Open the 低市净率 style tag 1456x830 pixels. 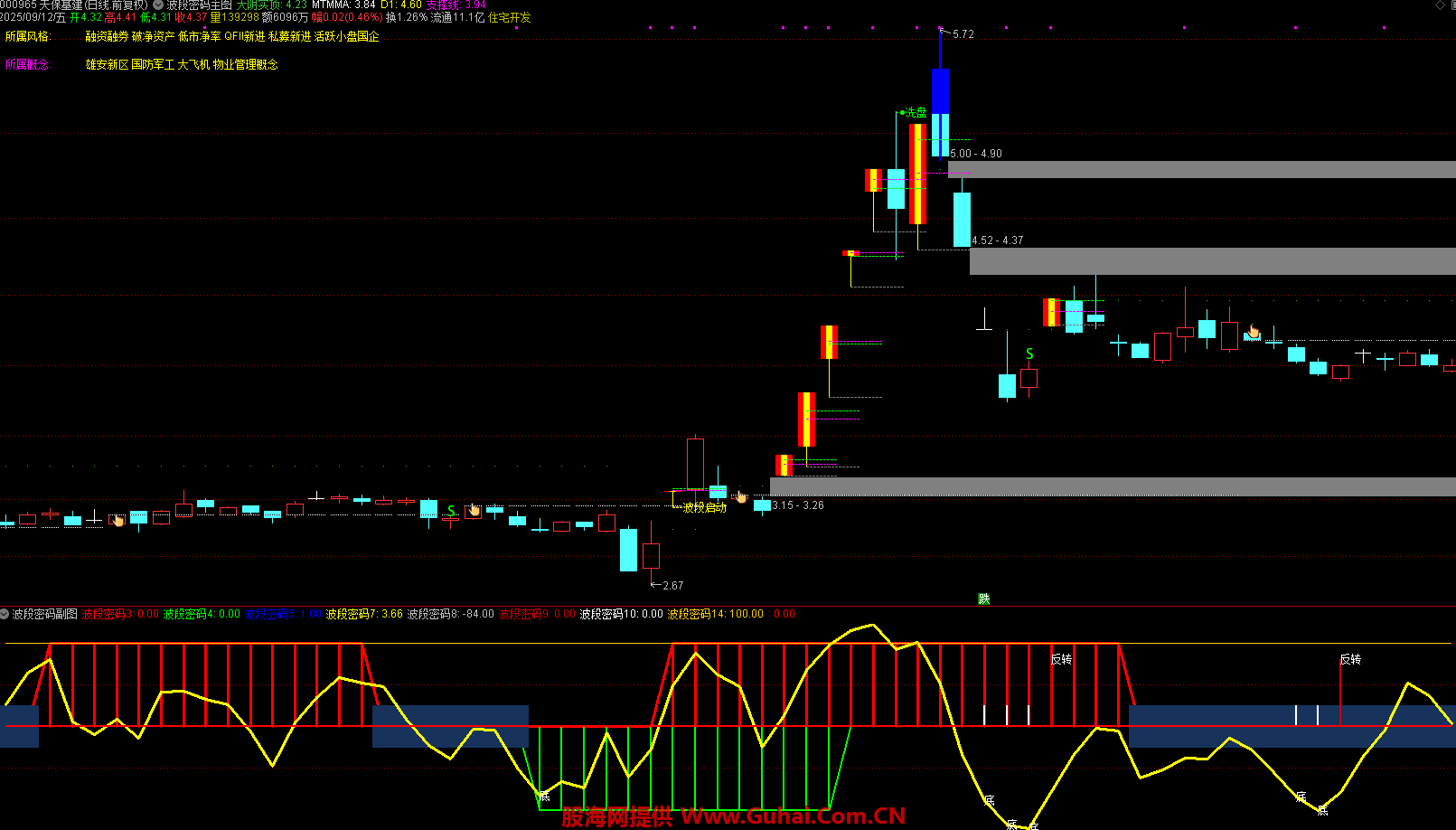click(200, 36)
